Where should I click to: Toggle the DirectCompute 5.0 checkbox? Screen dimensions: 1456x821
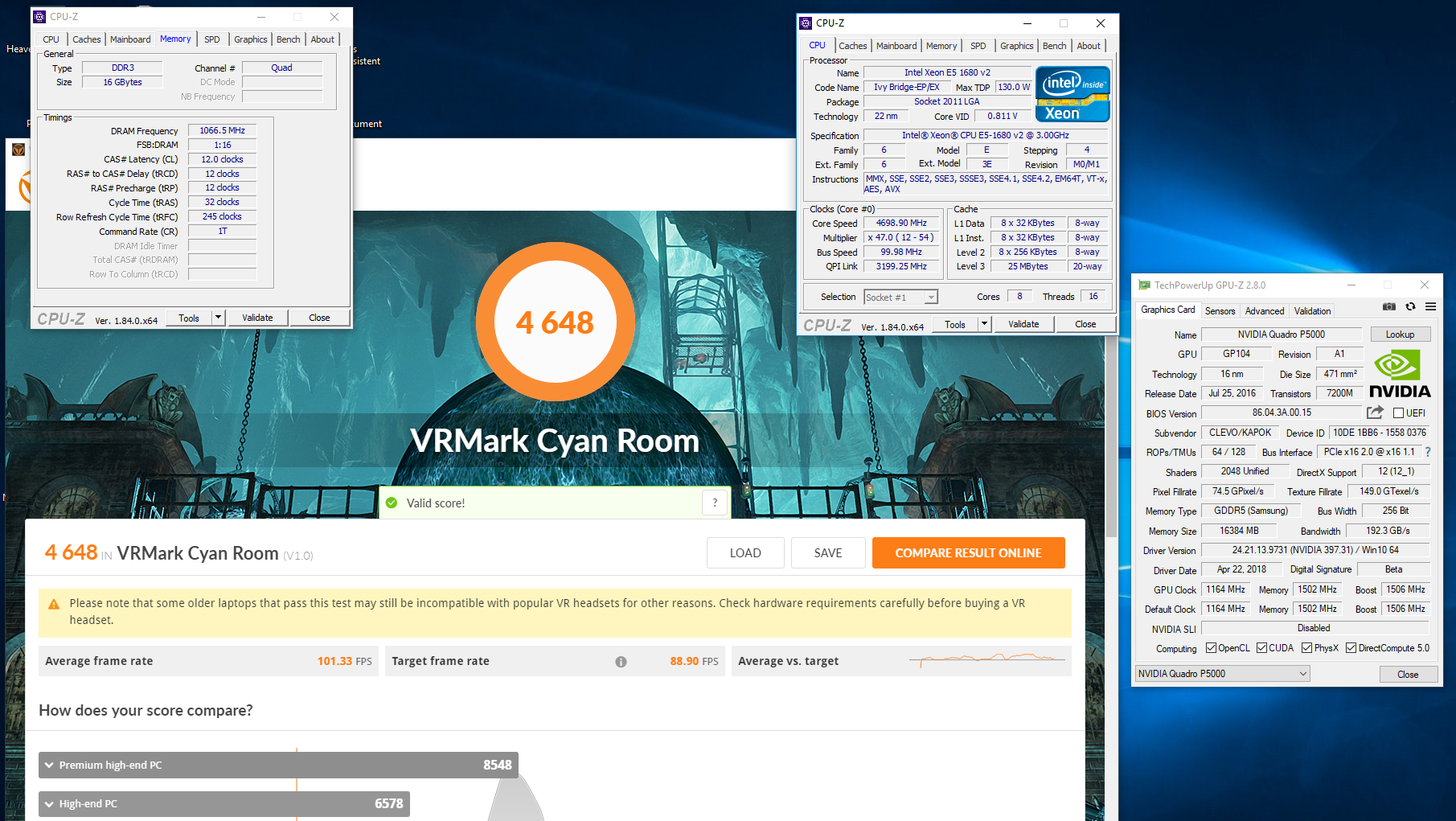click(1351, 648)
